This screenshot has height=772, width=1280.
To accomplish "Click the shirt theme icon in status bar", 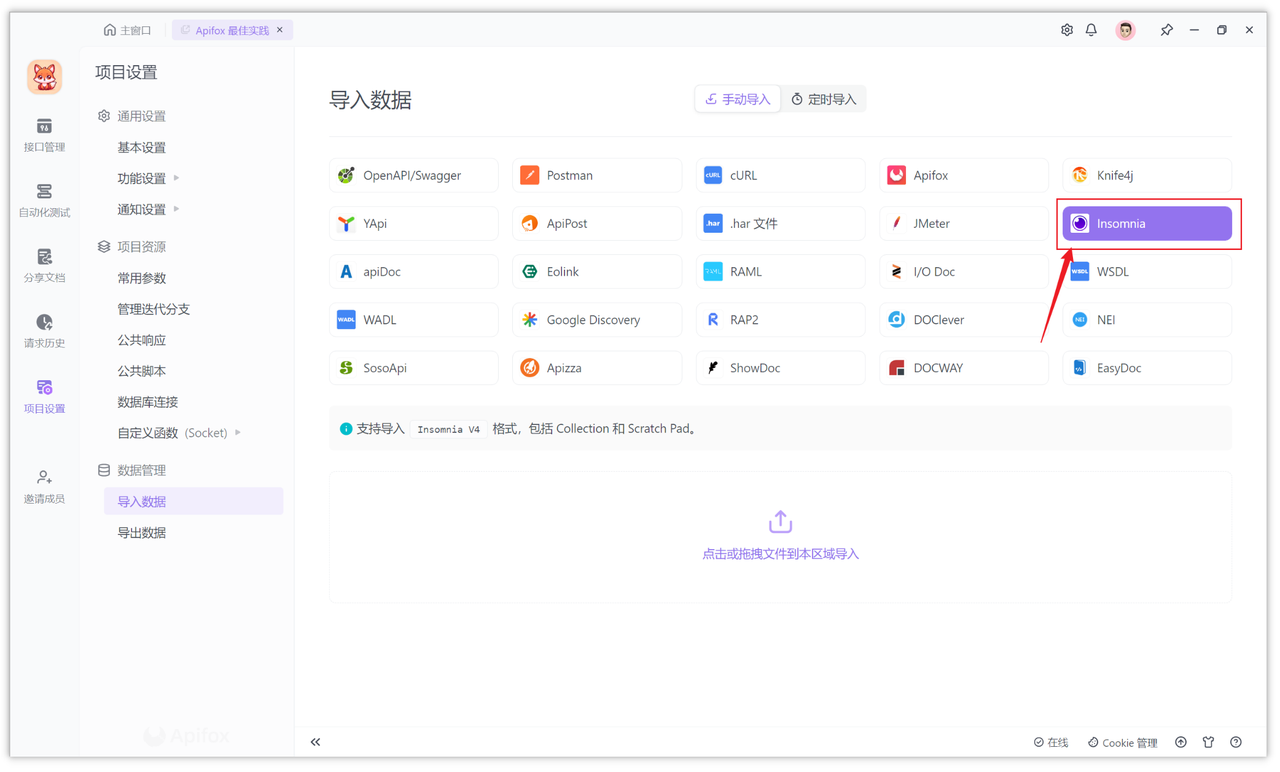I will click(1208, 742).
